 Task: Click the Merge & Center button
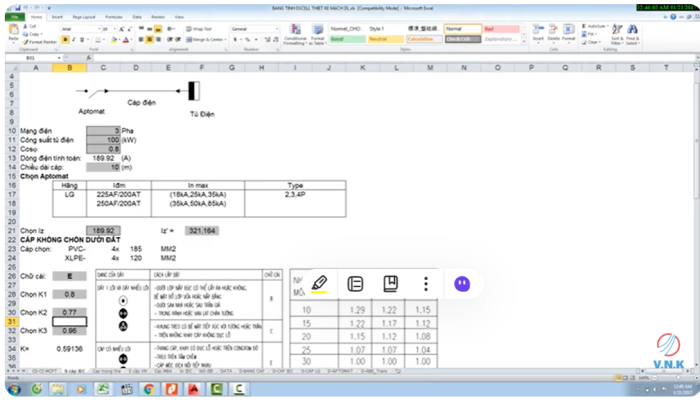pos(204,40)
